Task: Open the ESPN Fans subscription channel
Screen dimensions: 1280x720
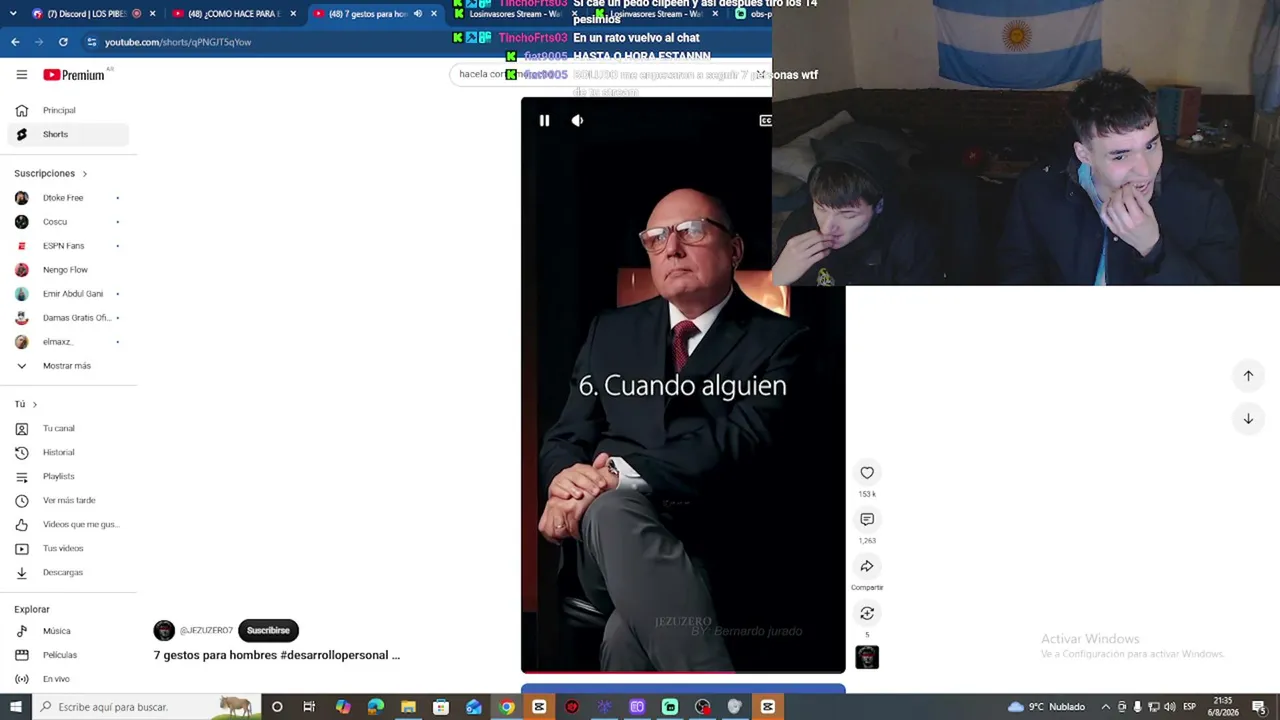Action: 68,246
